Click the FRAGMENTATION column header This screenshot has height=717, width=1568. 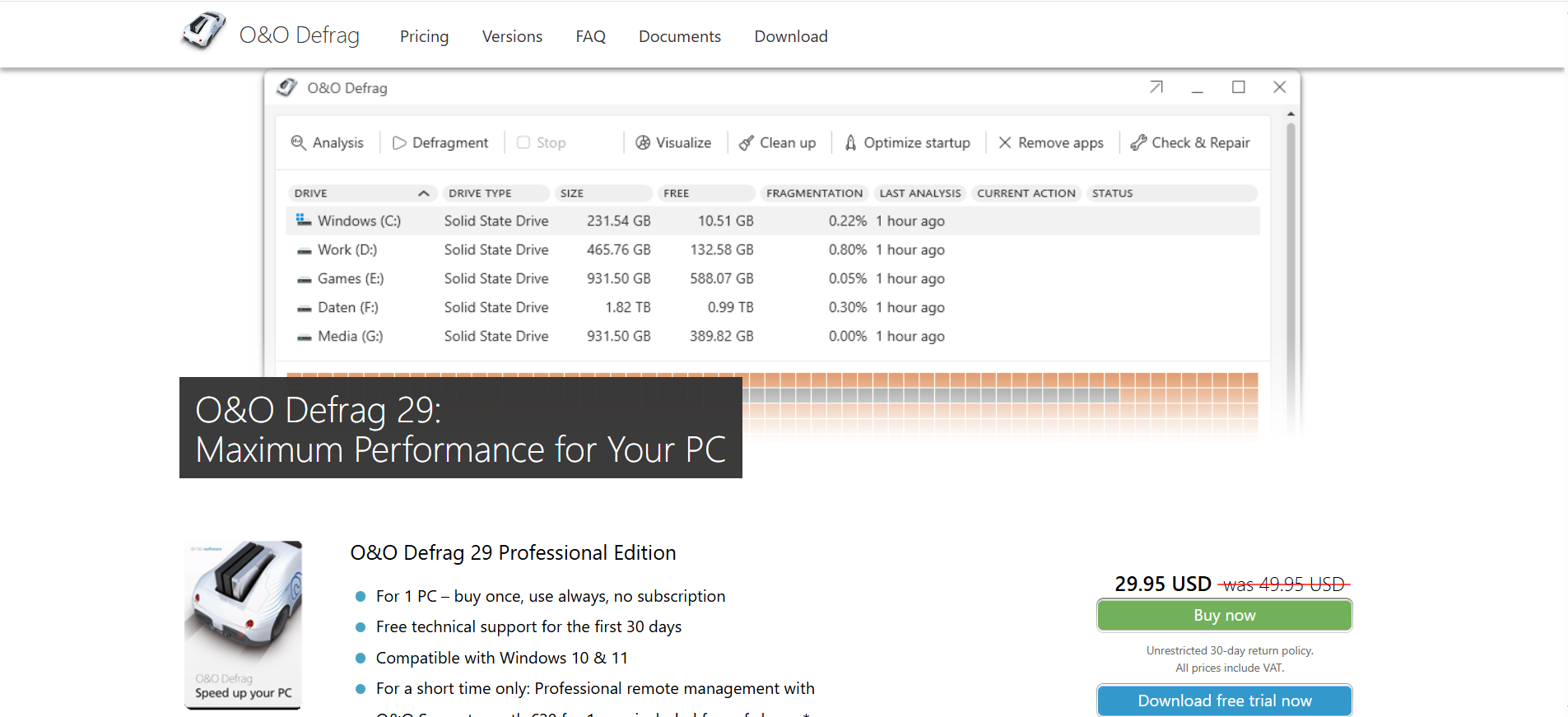(814, 193)
